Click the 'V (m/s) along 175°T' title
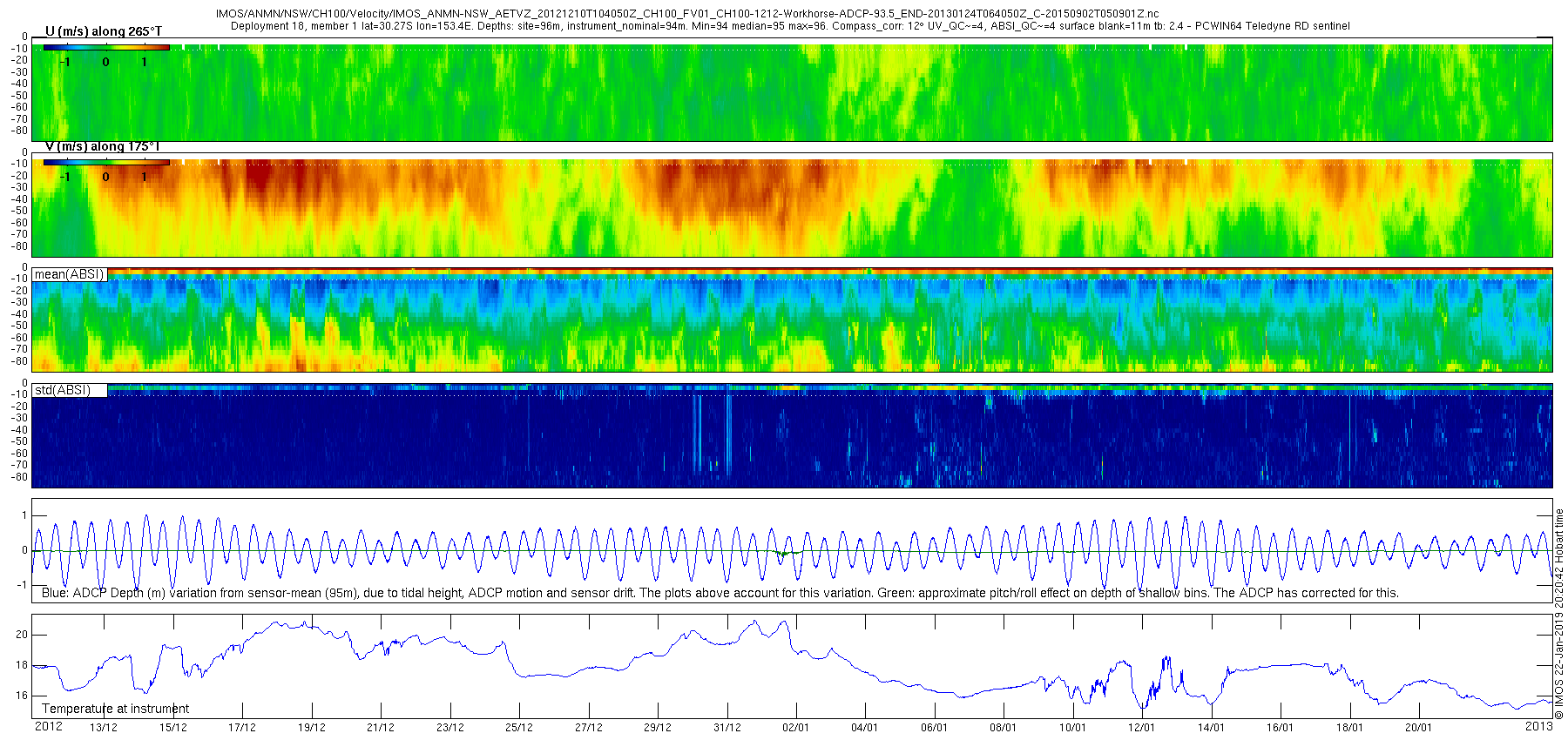Image resolution: width=1568 pixels, height=740 pixels. (x=103, y=146)
